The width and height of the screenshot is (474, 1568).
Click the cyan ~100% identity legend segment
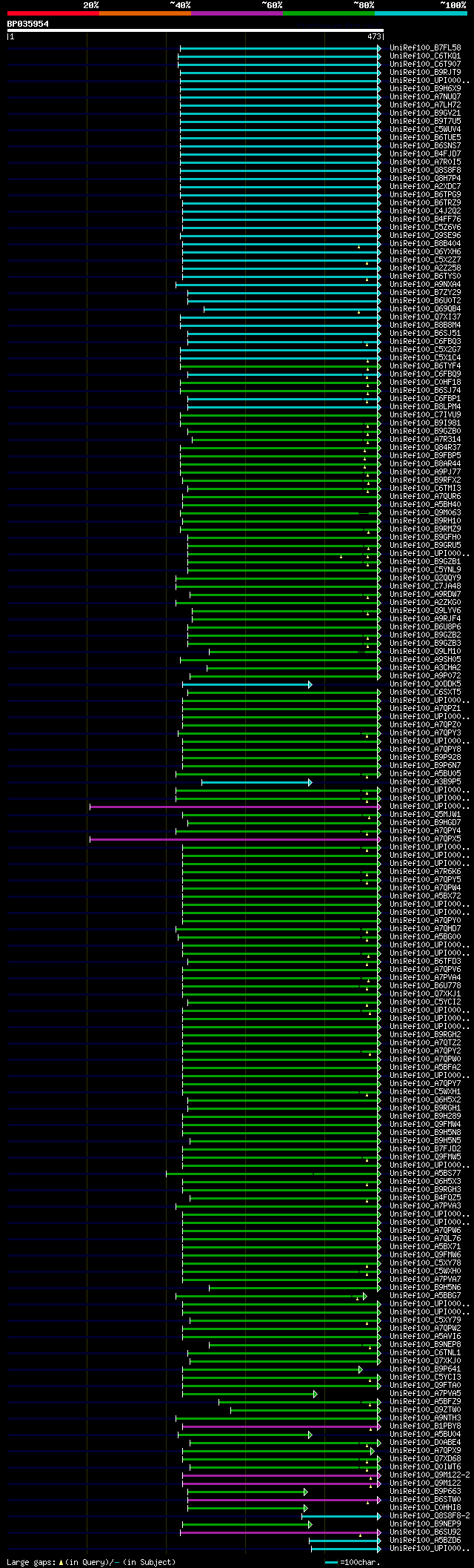pyautogui.click(x=421, y=13)
